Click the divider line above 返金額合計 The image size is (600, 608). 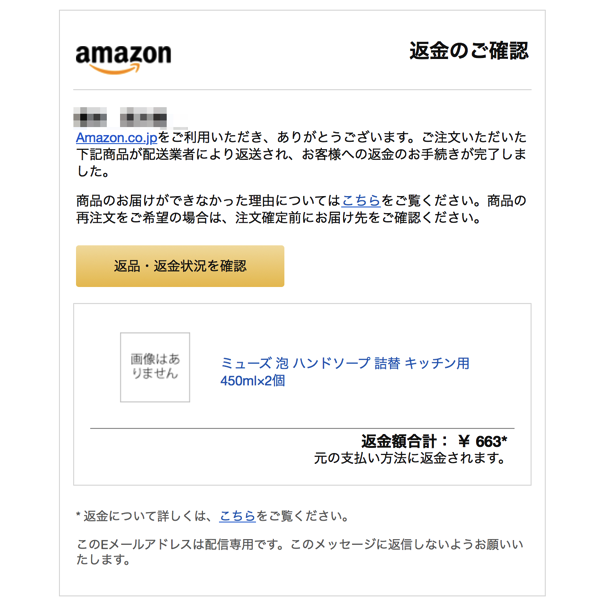click(x=302, y=428)
